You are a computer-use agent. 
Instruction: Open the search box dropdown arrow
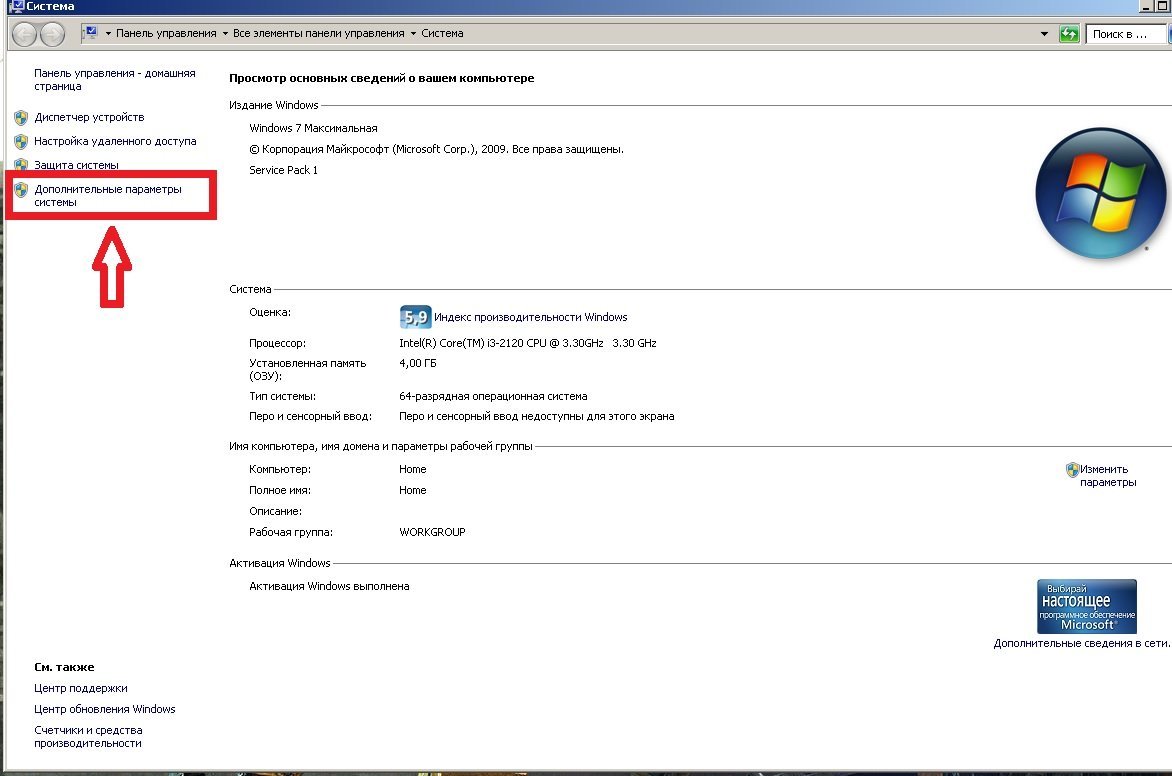(x=1161, y=33)
